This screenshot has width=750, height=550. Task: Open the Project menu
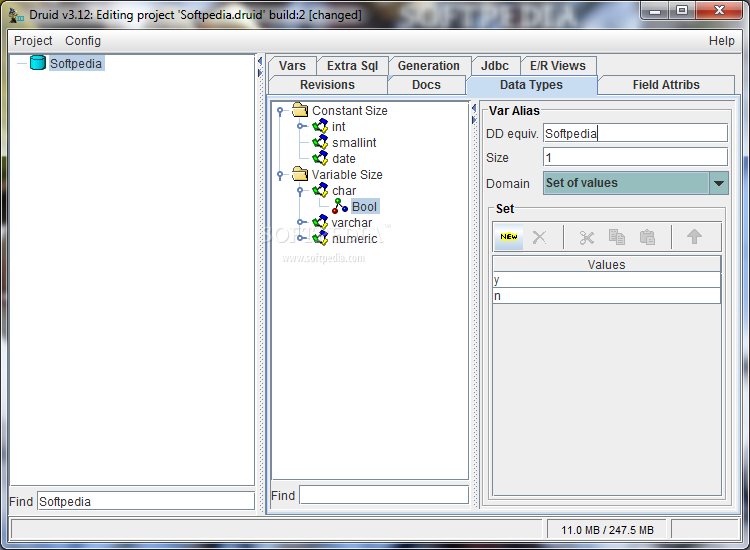tap(33, 41)
